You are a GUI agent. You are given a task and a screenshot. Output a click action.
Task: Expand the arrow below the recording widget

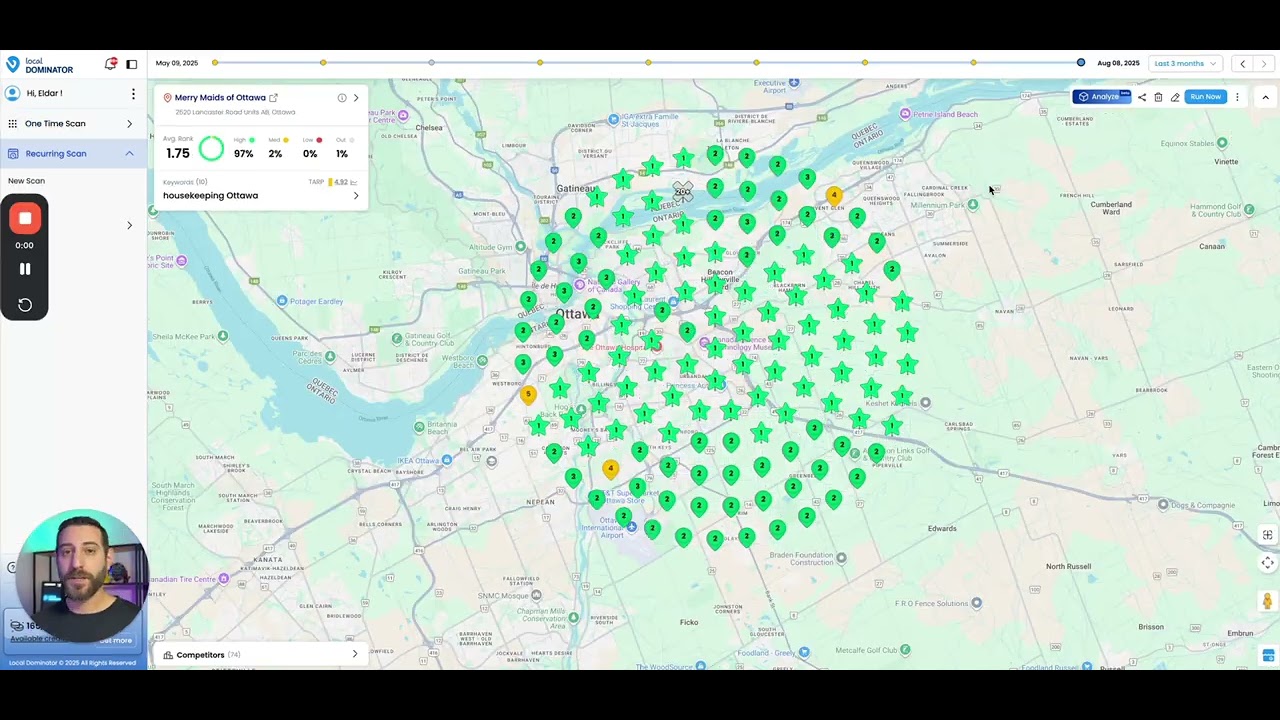[129, 226]
